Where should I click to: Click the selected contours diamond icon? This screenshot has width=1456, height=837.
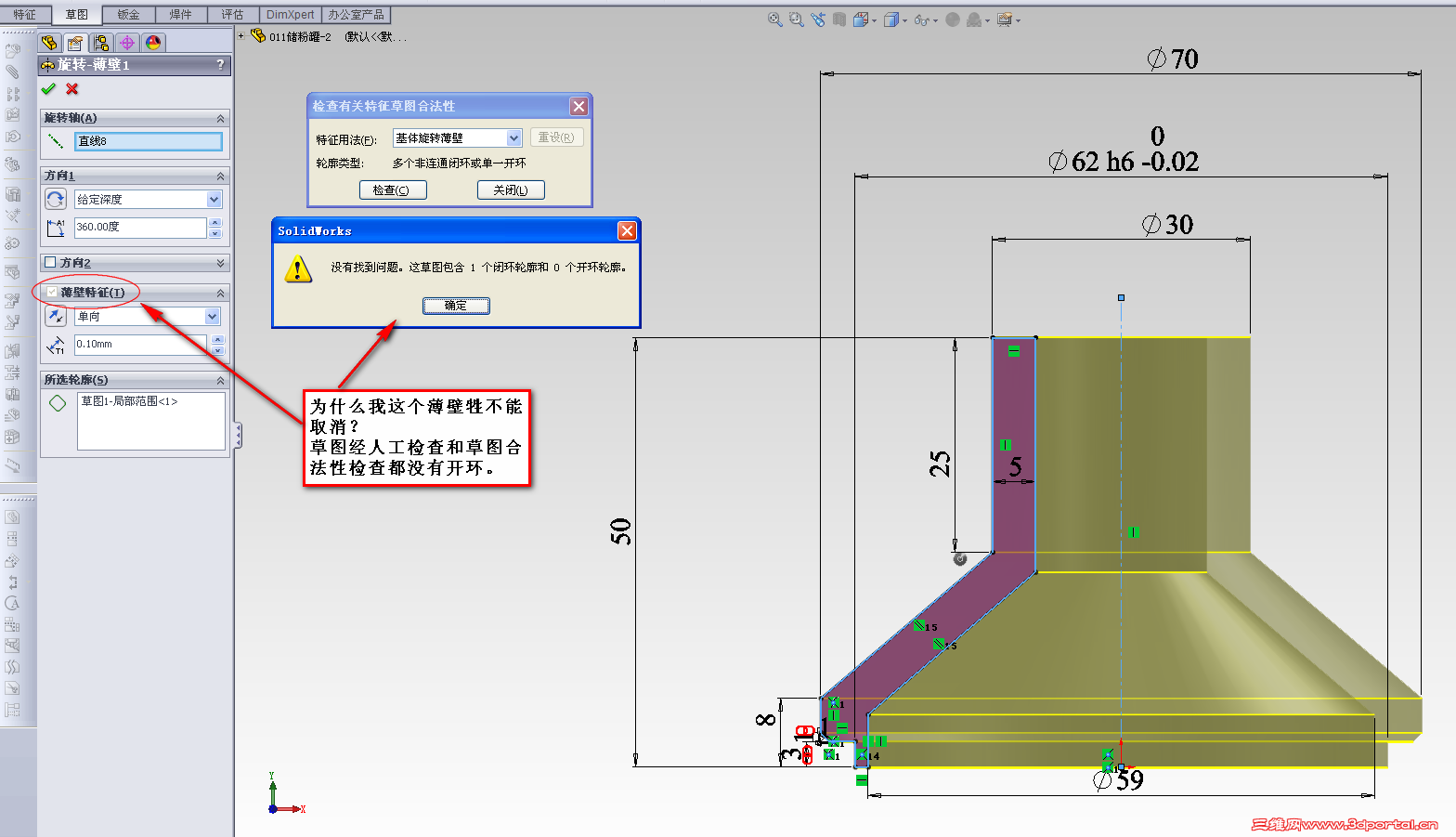58,403
